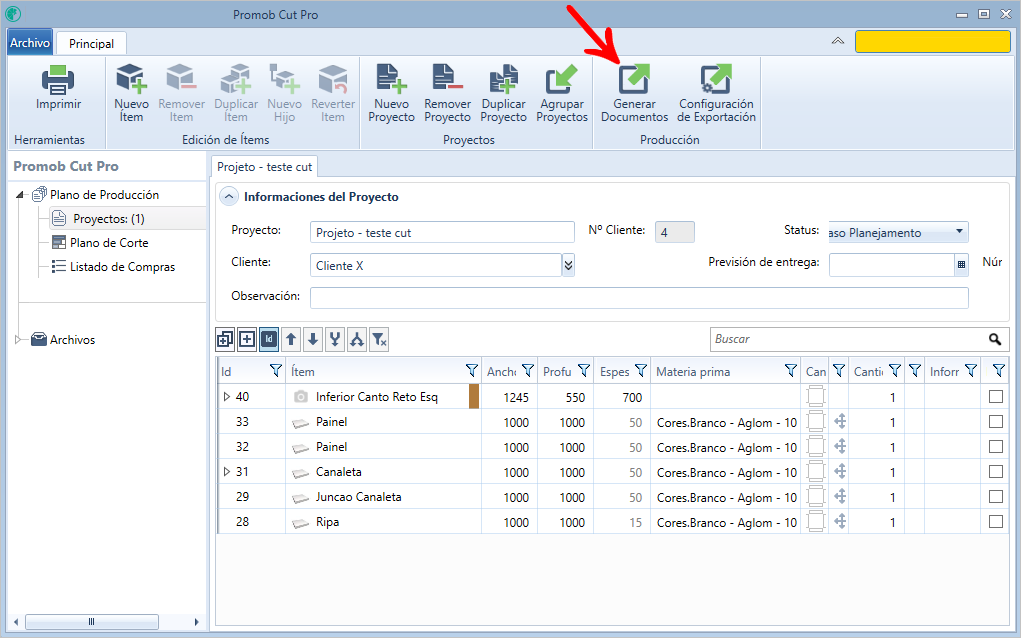The height and width of the screenshot is (638, 1021).
Task: Click the move arrows icon on row 33
Action: pos(840,421)
